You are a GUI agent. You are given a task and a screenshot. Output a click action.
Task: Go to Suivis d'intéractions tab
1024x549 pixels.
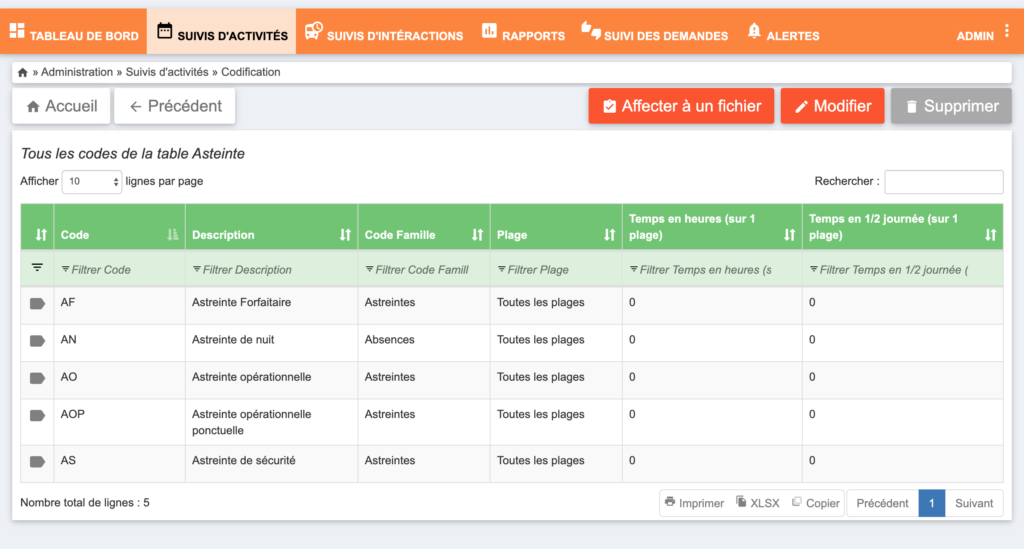(x=384, y=32)
